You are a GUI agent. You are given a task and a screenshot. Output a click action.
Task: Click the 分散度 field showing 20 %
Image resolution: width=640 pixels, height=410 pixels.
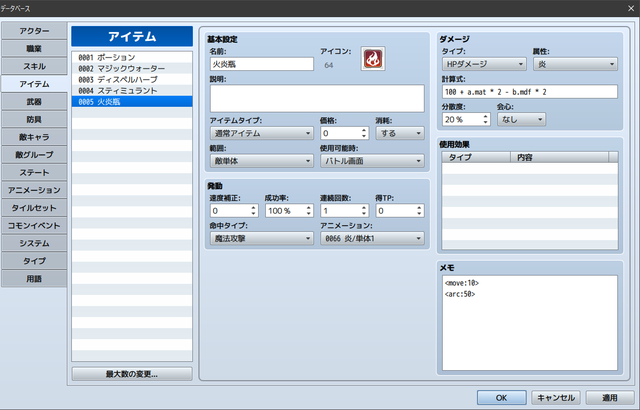click(462, 120)
